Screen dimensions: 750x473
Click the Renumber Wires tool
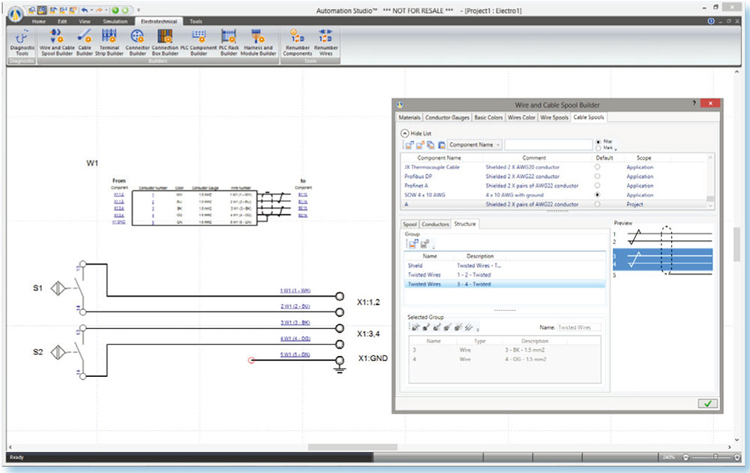tap(326, 42)
